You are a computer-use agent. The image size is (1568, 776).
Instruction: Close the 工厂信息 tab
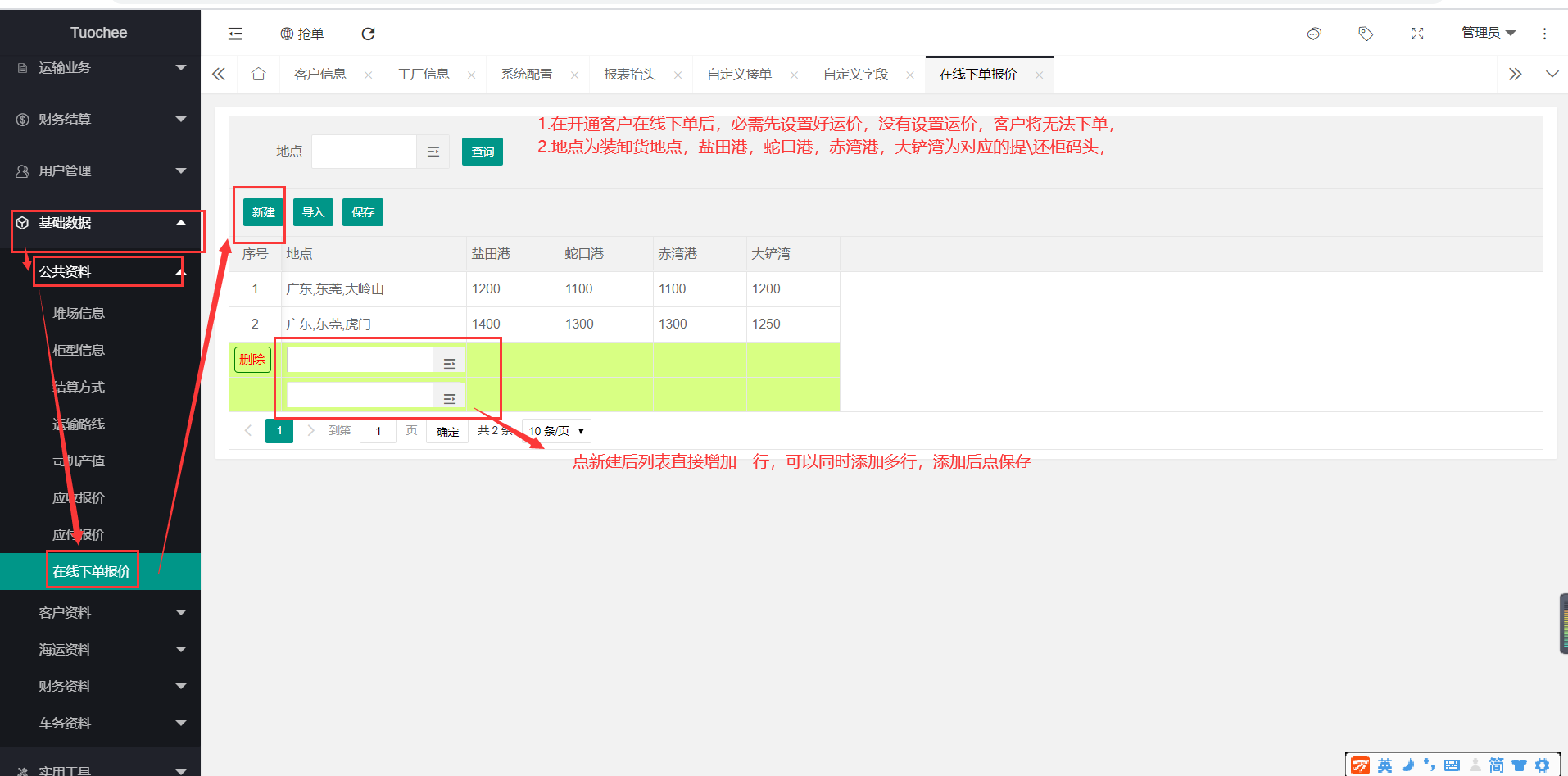pos(471,75)
